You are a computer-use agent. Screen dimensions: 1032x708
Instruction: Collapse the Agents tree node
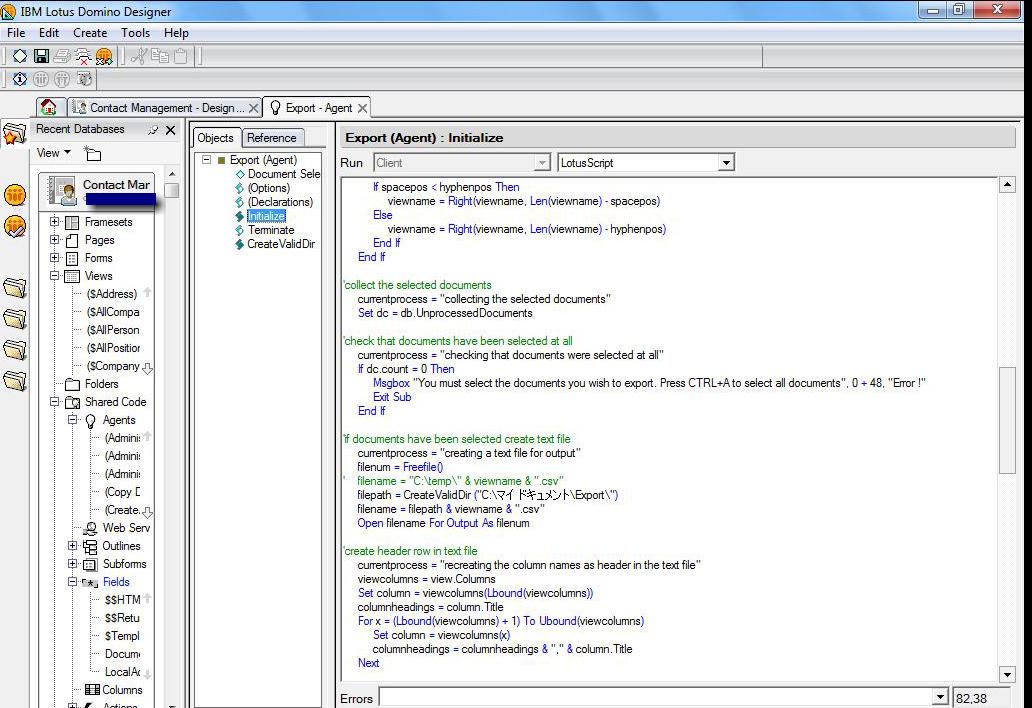click(72, 420)
